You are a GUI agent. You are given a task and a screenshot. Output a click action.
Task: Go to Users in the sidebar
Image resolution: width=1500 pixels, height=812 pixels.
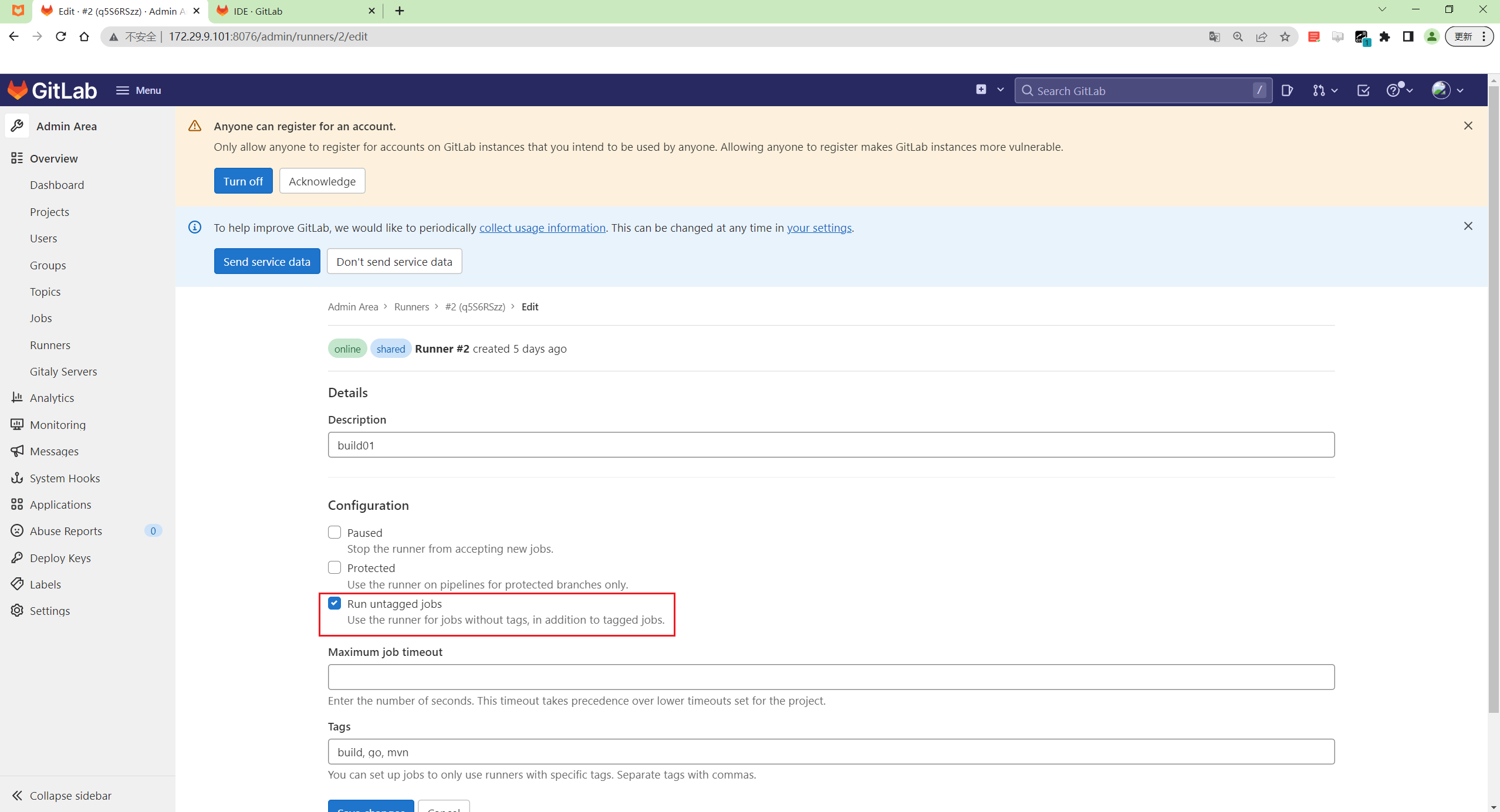(43, 238)
